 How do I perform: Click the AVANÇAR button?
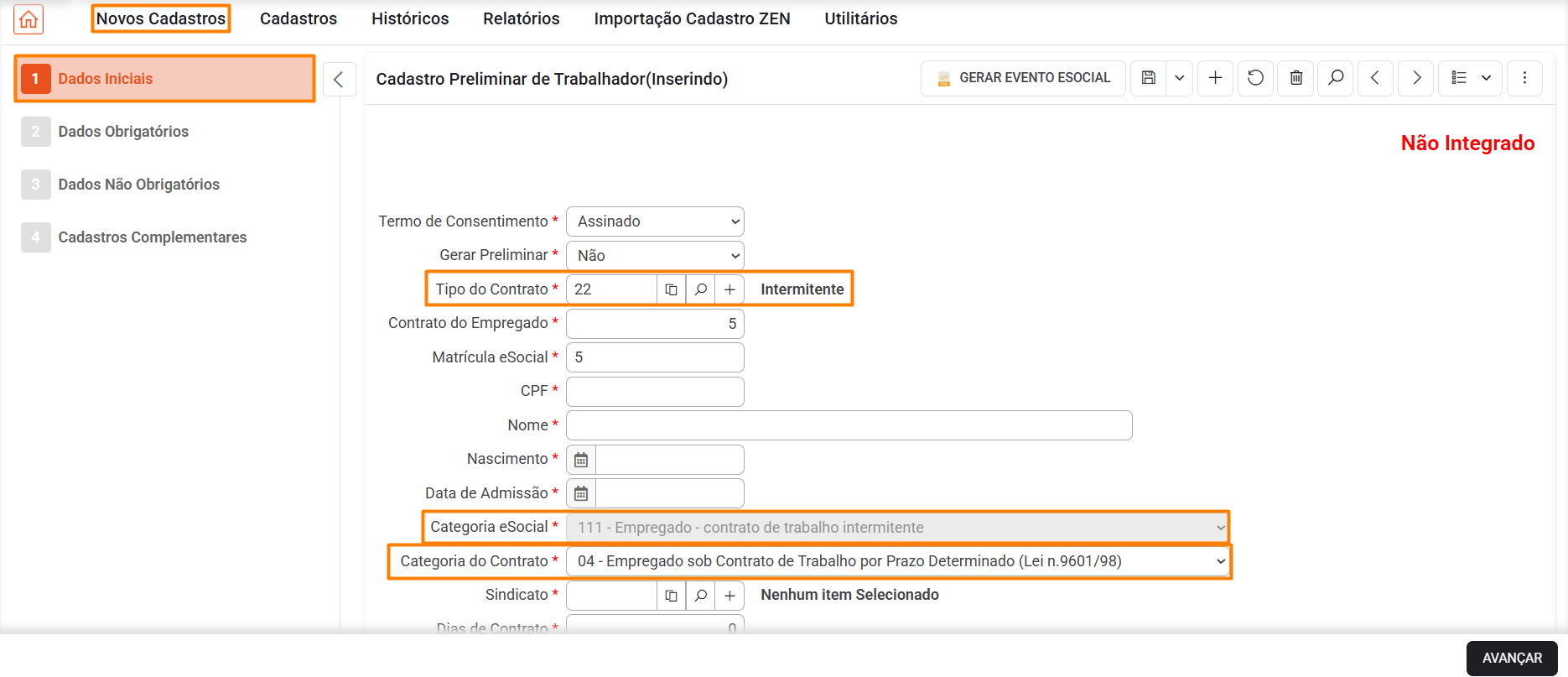[1512, 659]
